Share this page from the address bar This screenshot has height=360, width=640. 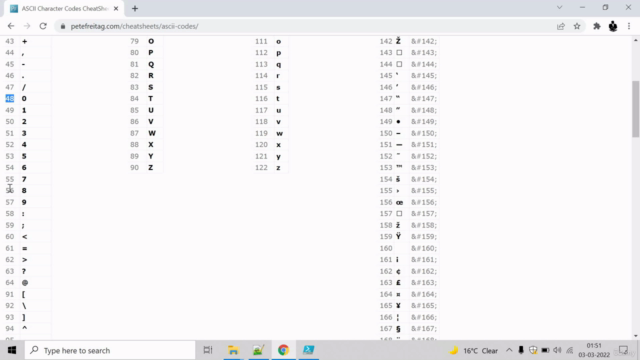point(561,26)
